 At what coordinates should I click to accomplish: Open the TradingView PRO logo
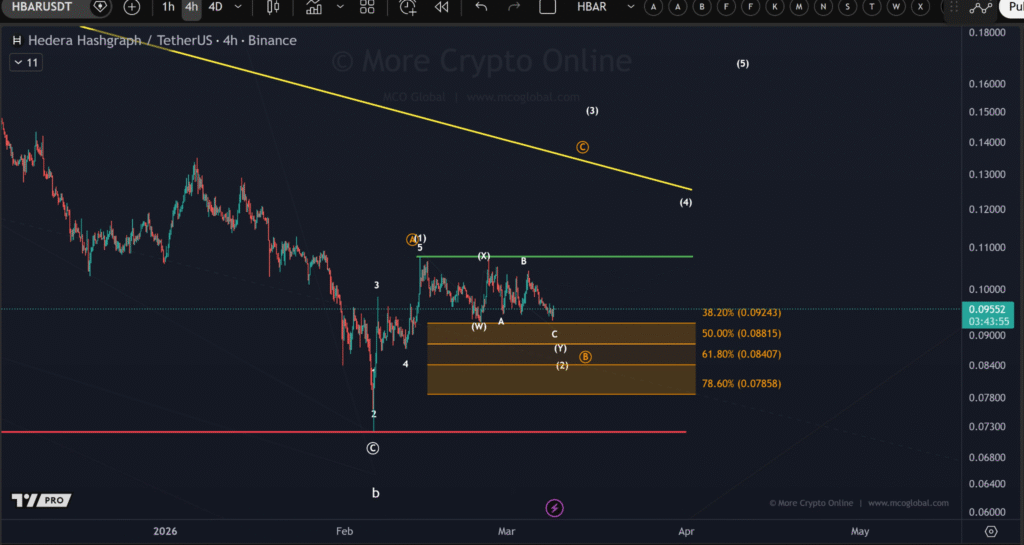click(x=41, y=501)
